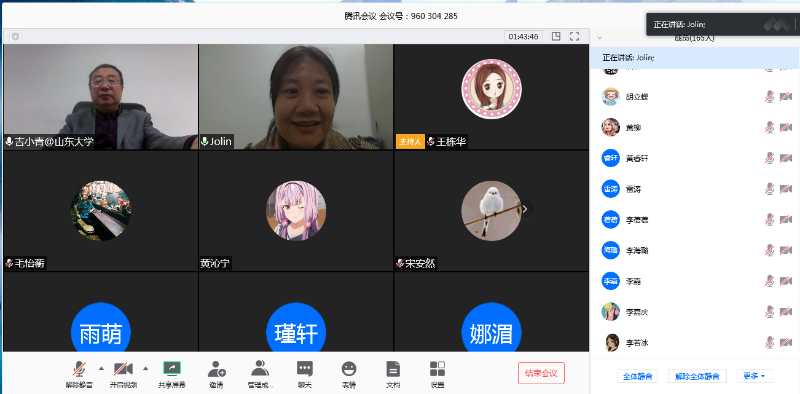Expand video options arrow beside camera
This screenshot has width=800, height=394.
[145, 368]
